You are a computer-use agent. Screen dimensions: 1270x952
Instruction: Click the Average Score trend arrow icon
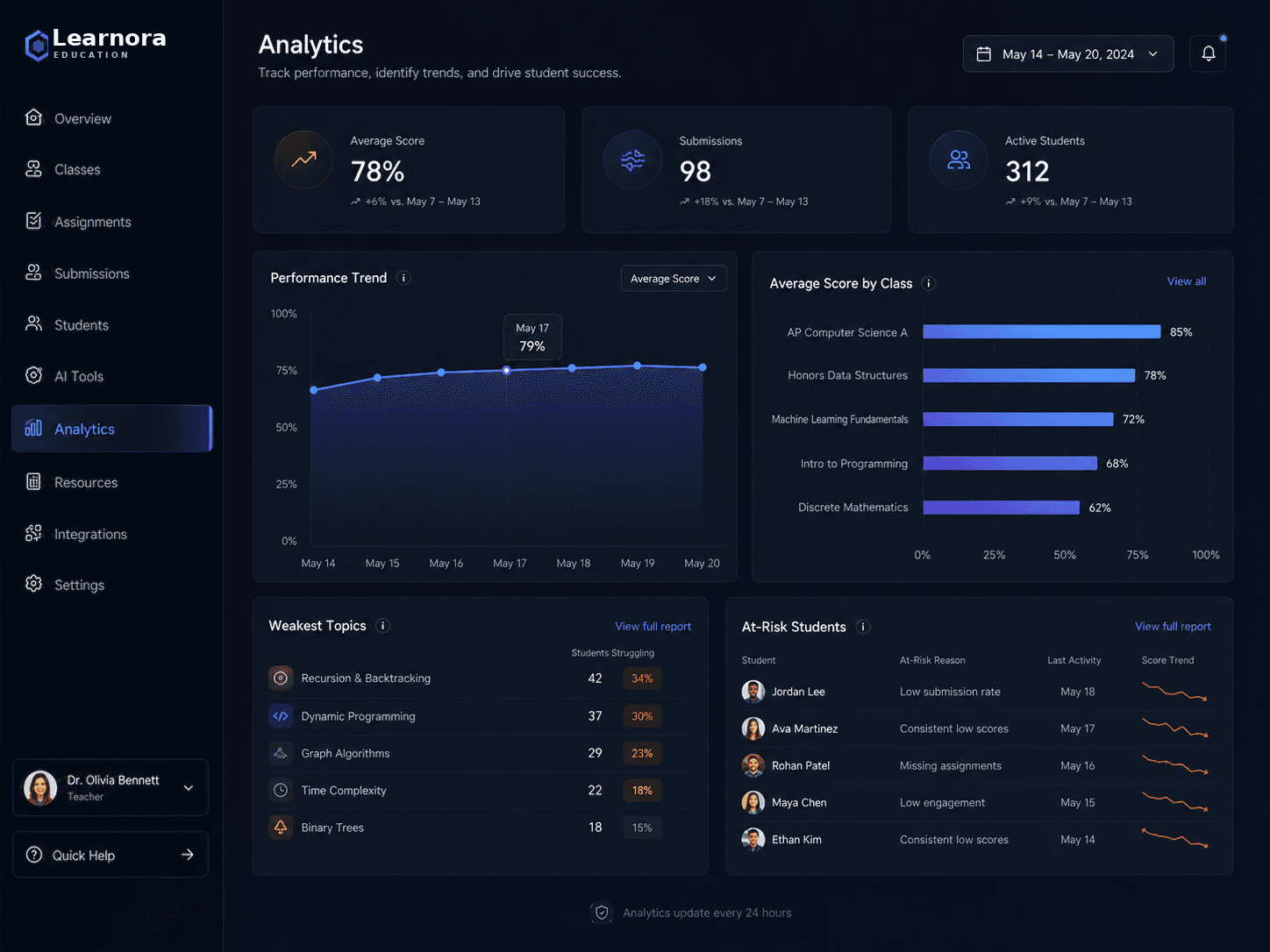[303, 160]
